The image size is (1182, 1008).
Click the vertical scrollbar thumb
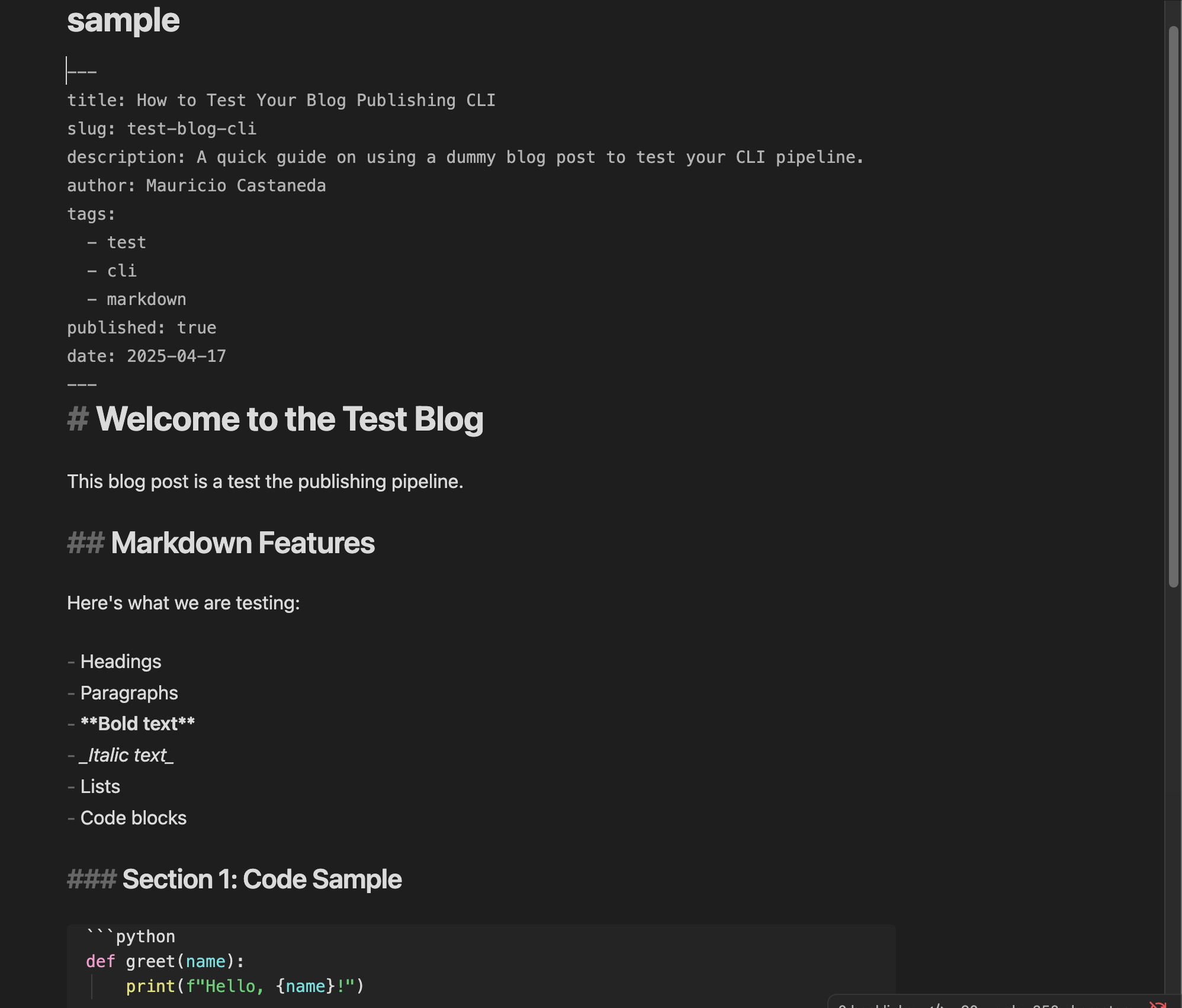1173,306
